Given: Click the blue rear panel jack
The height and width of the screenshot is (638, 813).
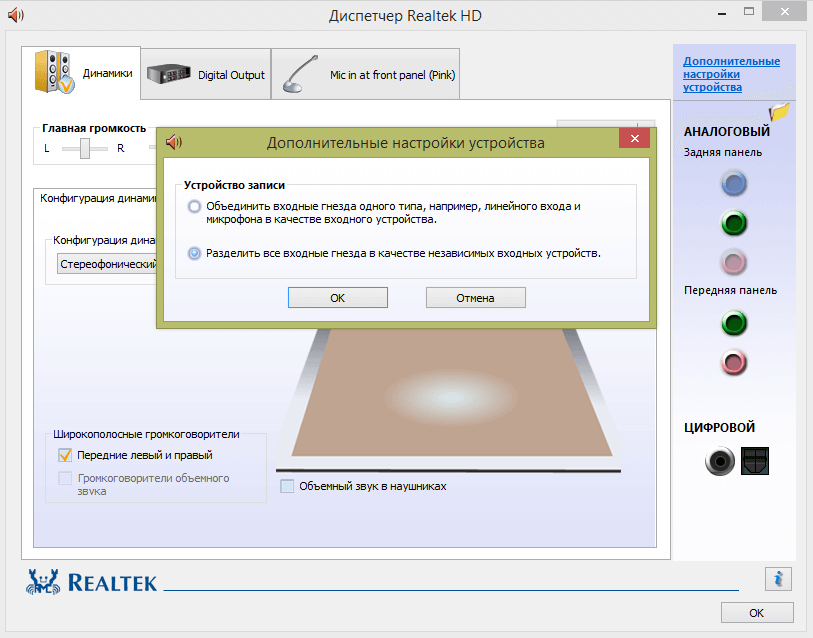Looking at the screenshot, I should click(734, 183).
